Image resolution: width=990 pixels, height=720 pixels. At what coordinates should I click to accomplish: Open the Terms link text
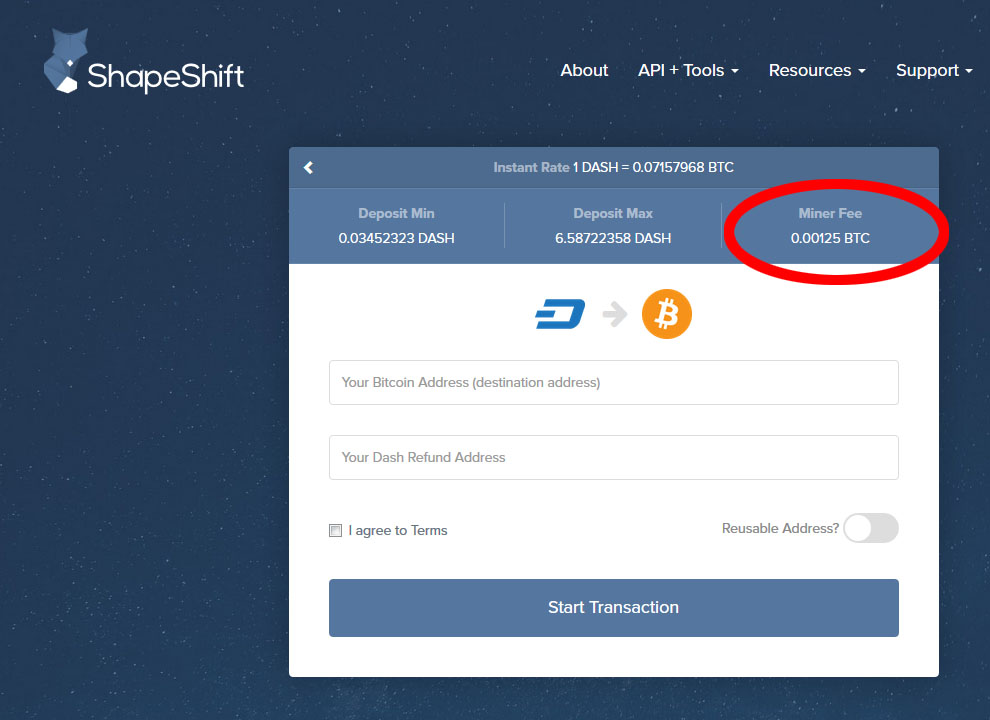tap(429, 531)
